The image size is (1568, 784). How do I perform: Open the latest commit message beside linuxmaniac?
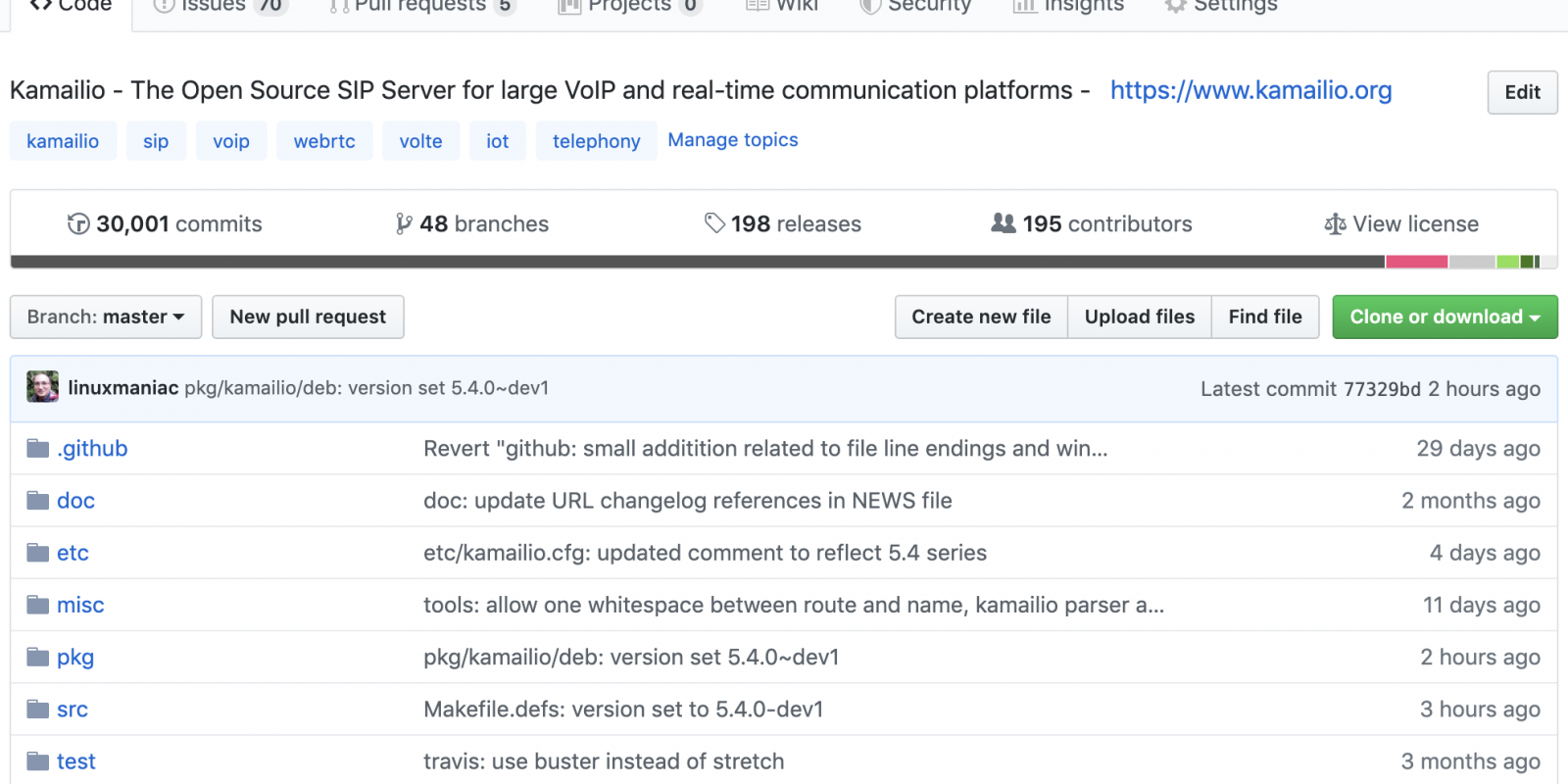[367, 388]
